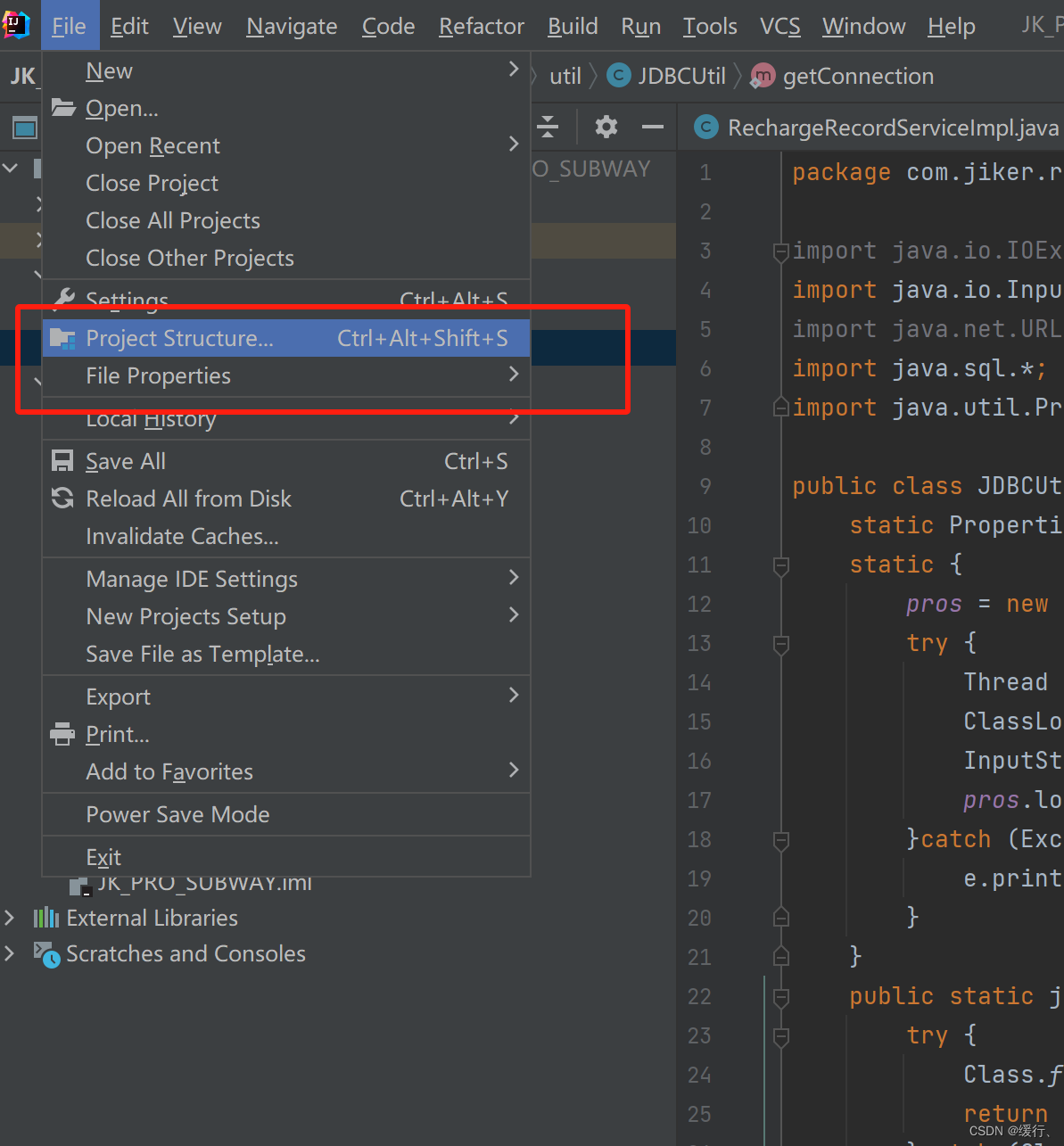Expand the External Libraries node
Screen dimensions: 1064x1146
click(x=9, y=917)
